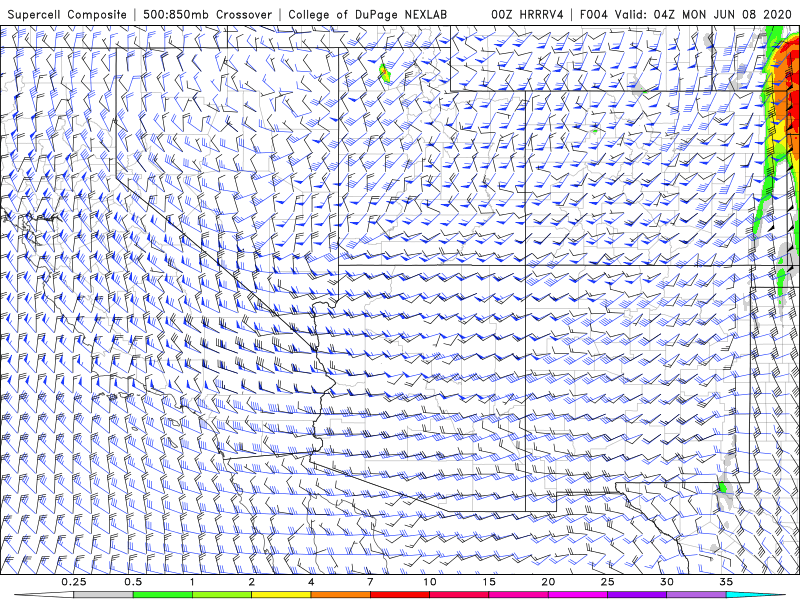Pick the orange 4–7 legend swatch
The width and height of the screenshot is (800, 600).
(341, 595)
